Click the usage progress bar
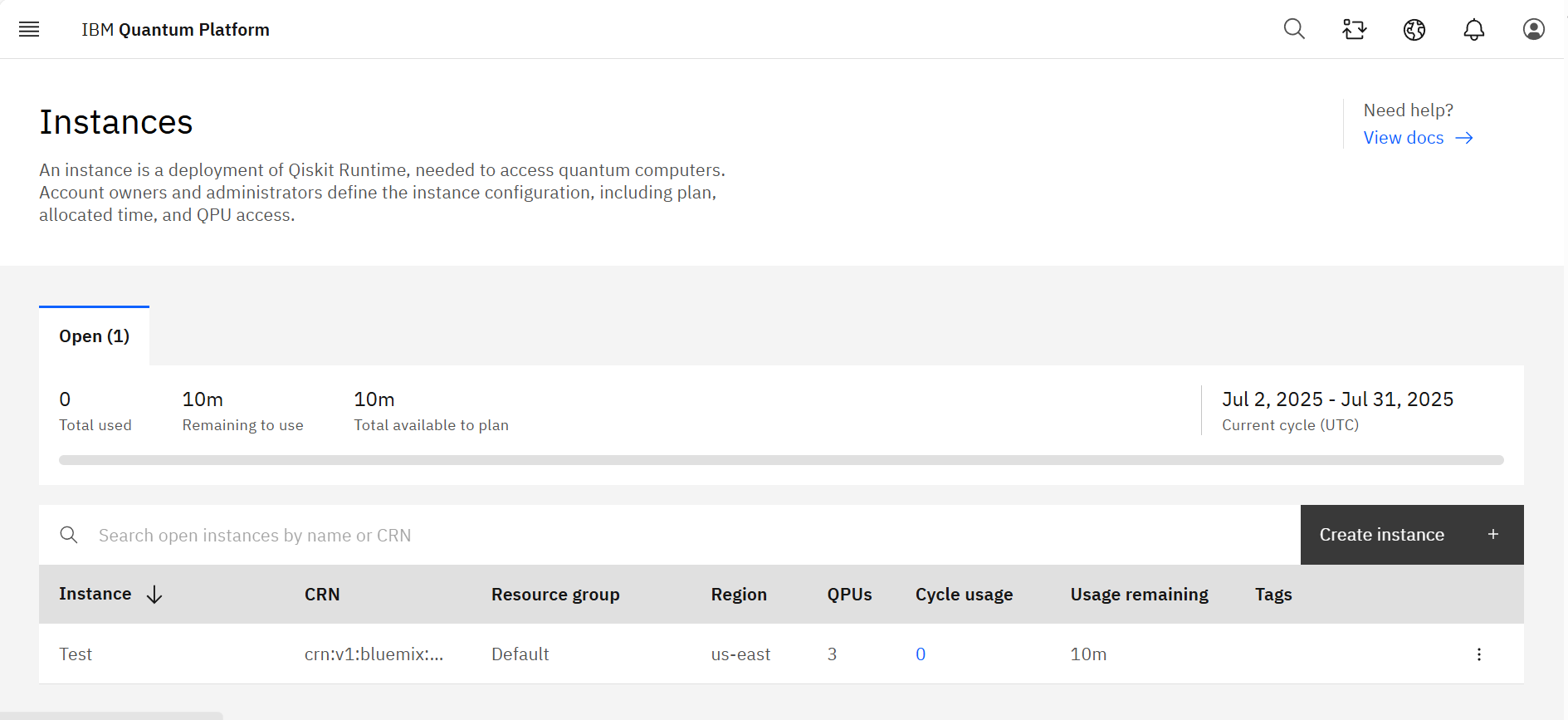This screenshot has height=720, width=1568. (x=780, y=460)
